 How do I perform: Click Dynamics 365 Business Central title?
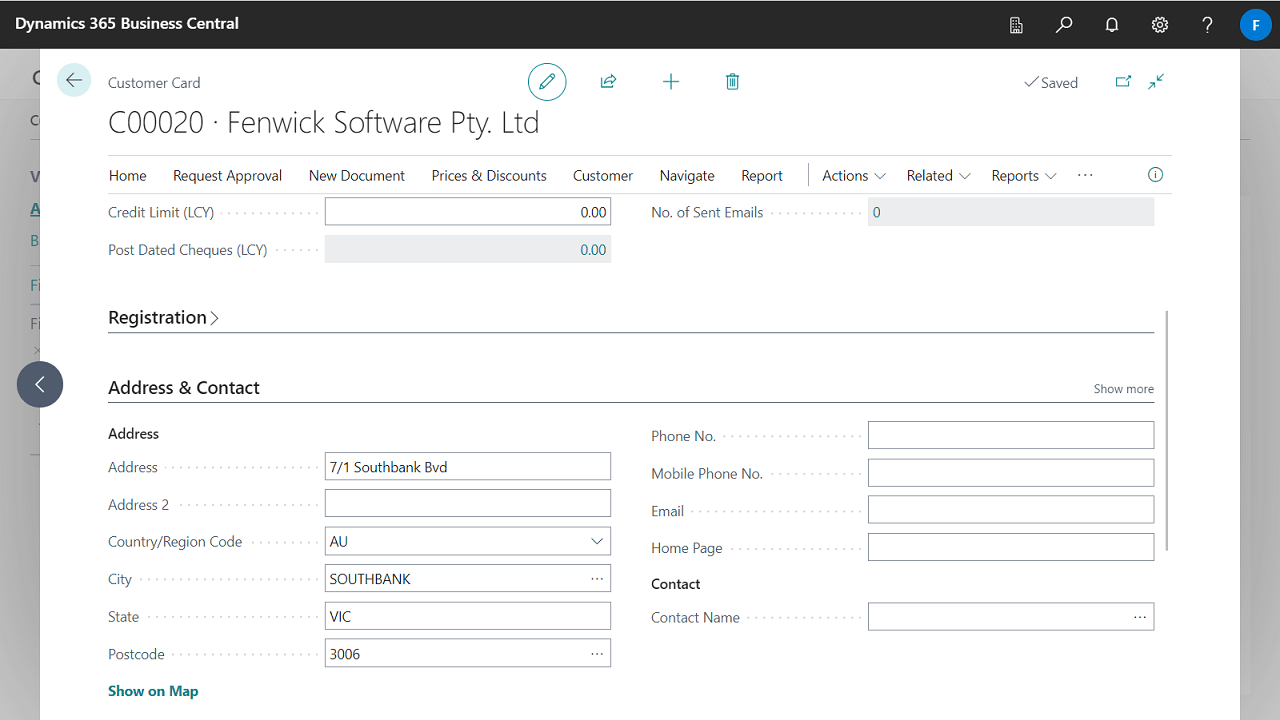pos(127,23)
